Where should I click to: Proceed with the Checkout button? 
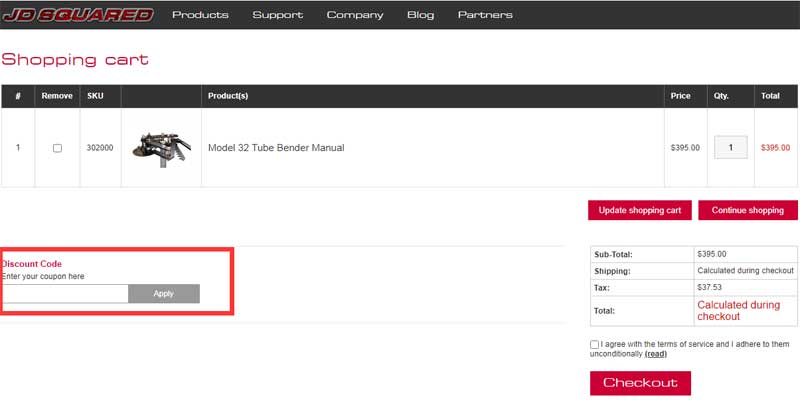[640, 383]
